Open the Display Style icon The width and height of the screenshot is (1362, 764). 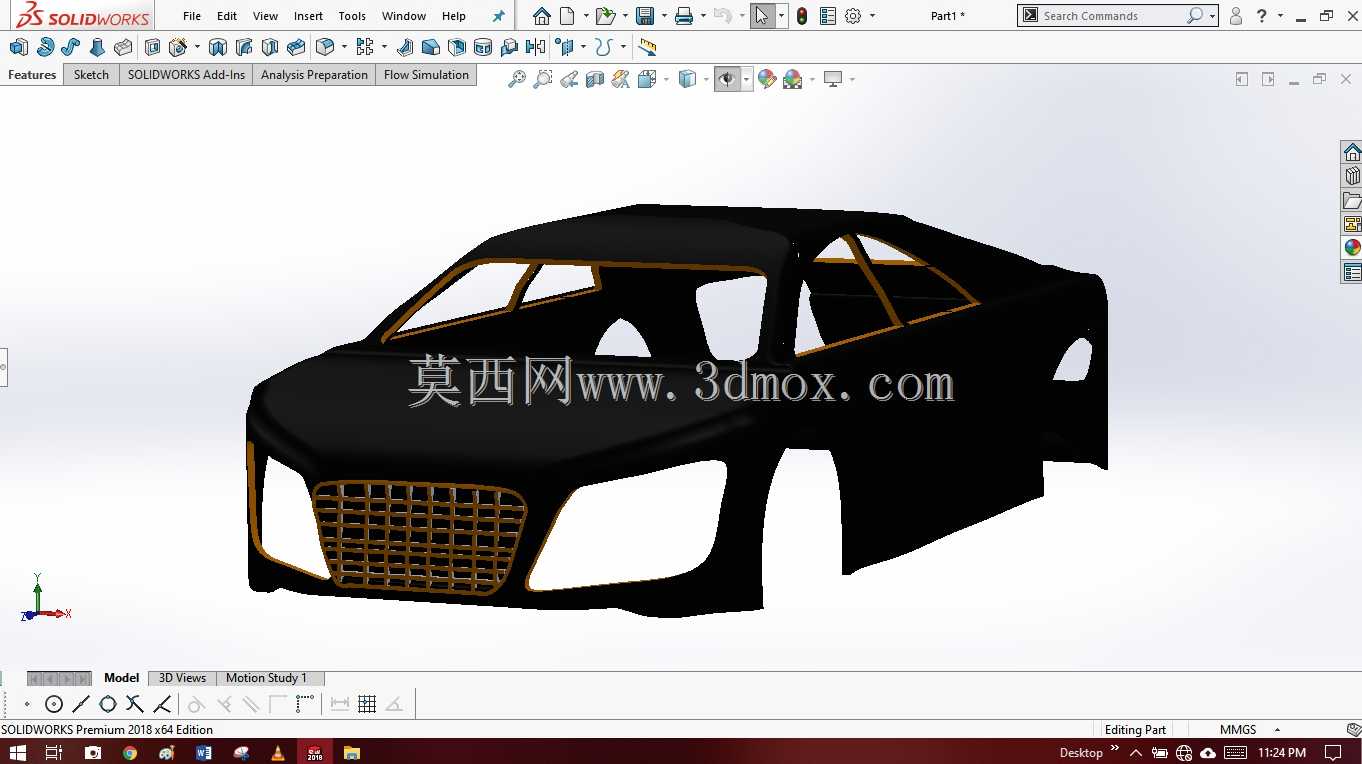pyautogui.click(x=687, y=79)
